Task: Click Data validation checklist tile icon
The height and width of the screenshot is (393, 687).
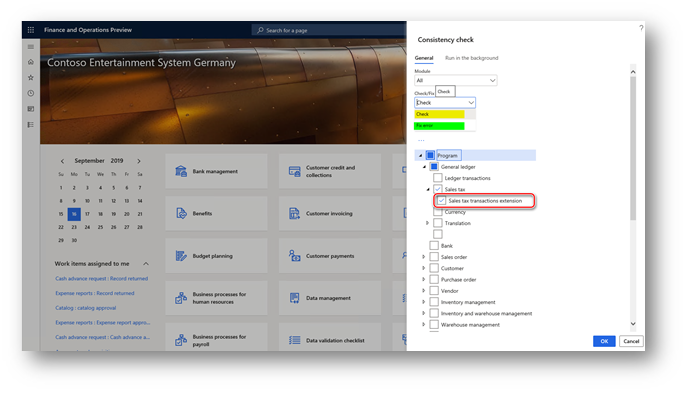Action: (294, 340)
